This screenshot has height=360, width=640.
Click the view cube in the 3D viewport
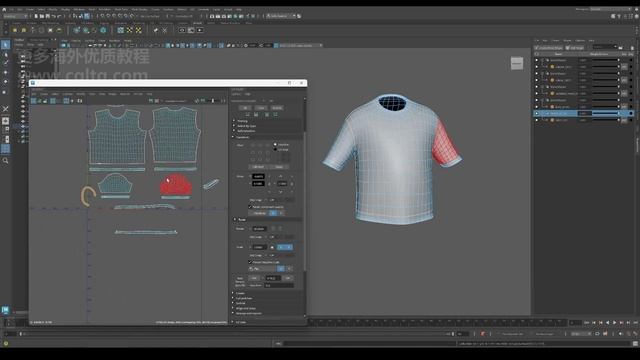click(517, 63)
